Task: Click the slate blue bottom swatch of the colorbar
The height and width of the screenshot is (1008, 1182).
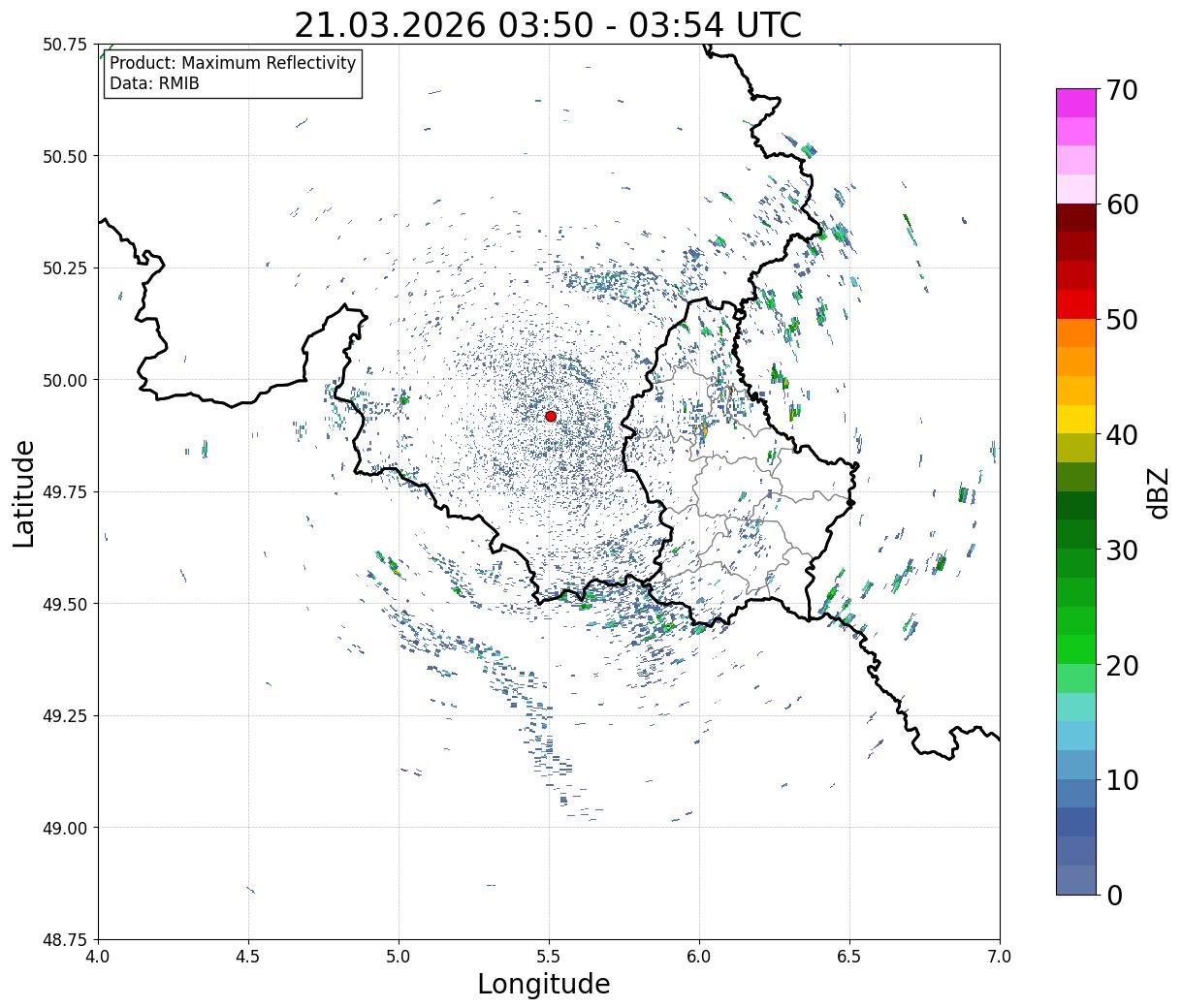Action: click(1076, 880)
